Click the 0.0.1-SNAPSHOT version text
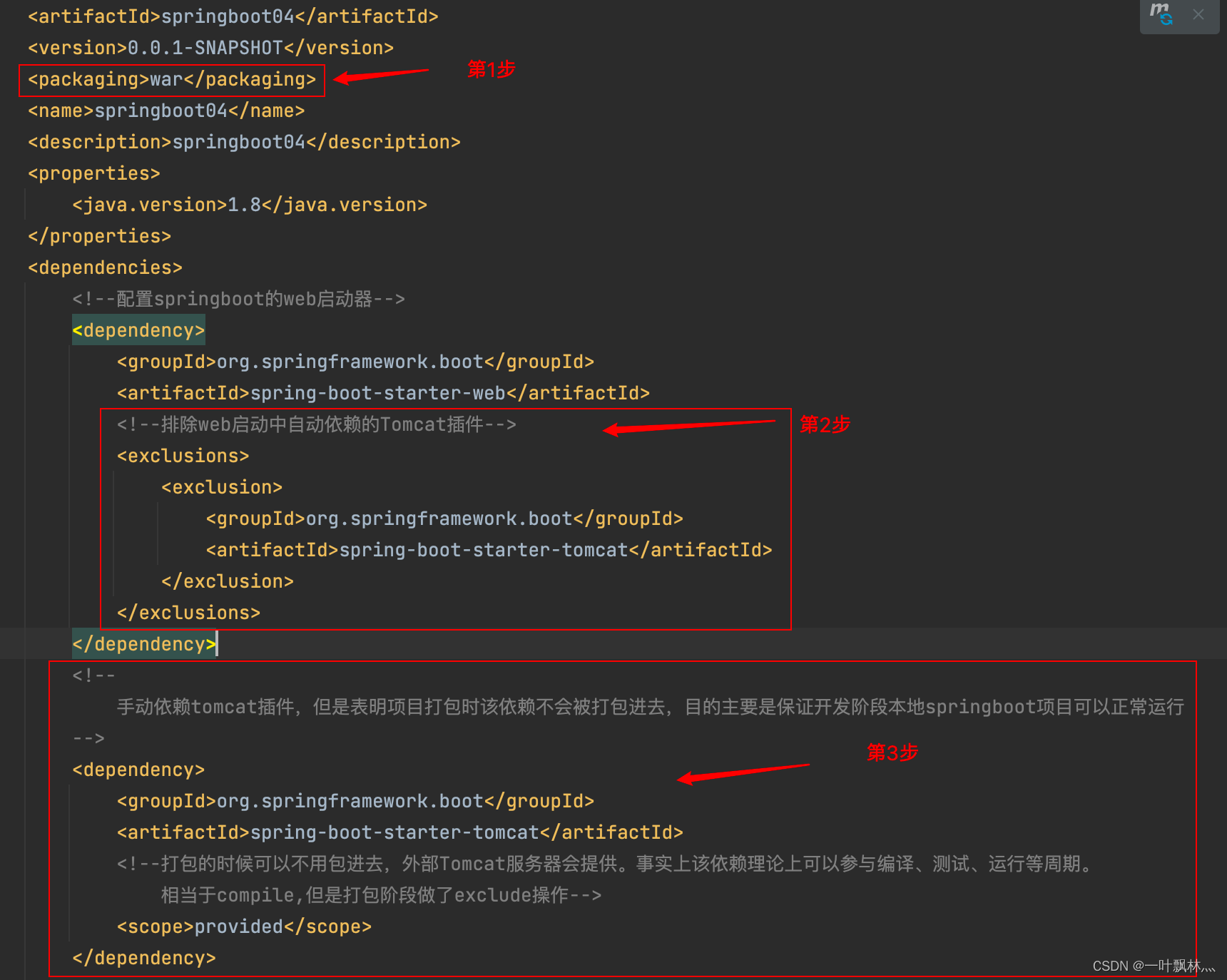Screen dimensions: 1227x980 click(x=205, y=47)
